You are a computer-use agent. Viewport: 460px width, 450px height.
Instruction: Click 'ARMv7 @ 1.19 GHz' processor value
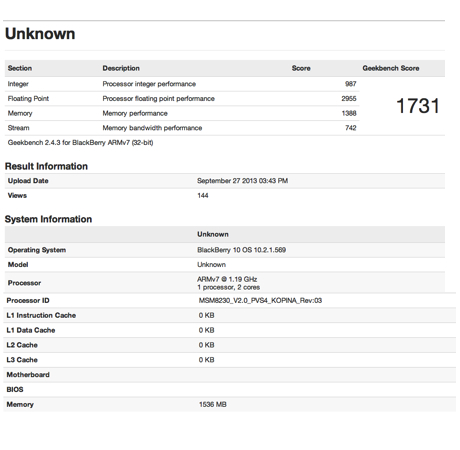(227, 279)
